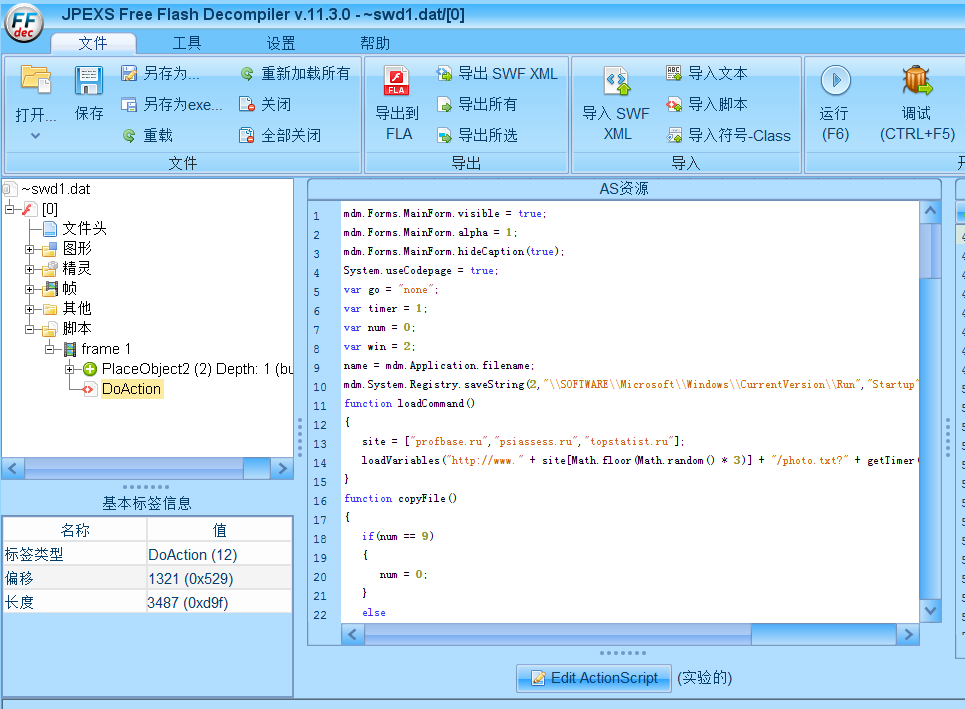This screenshot has width=965, height=709.
Task: Run the SWF with 运行 (F6) icon
Action: tap(835, 80)
